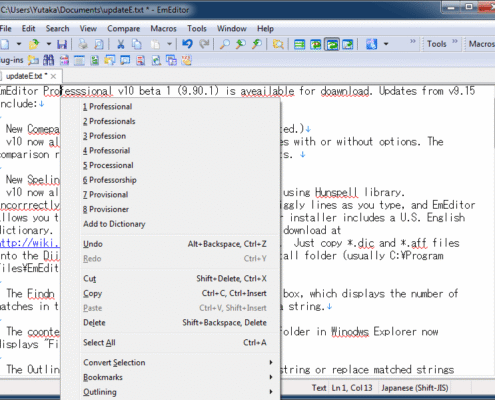Image resolution: width=495 pixels, height=400 pixels.
Task: Click the Open folder toolbar icon
Action: tap(34, 44)
